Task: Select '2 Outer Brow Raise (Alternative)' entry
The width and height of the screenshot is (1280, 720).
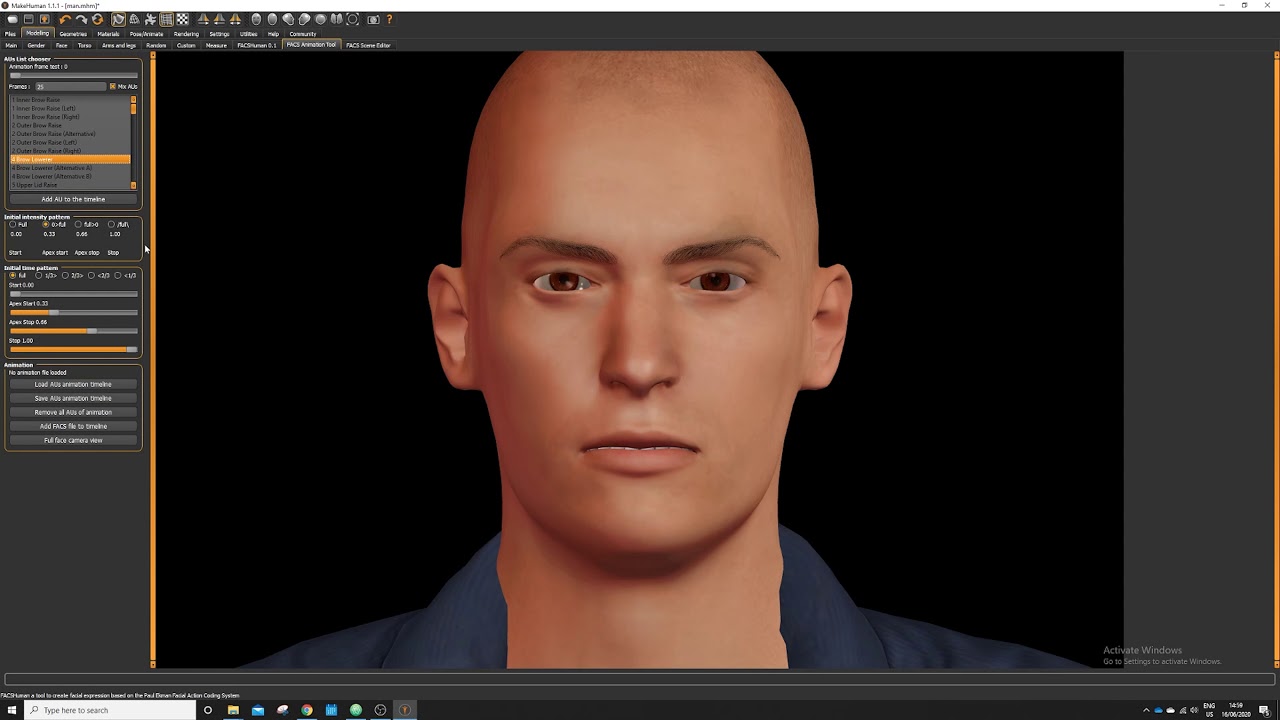Action: tap(70, 134)
